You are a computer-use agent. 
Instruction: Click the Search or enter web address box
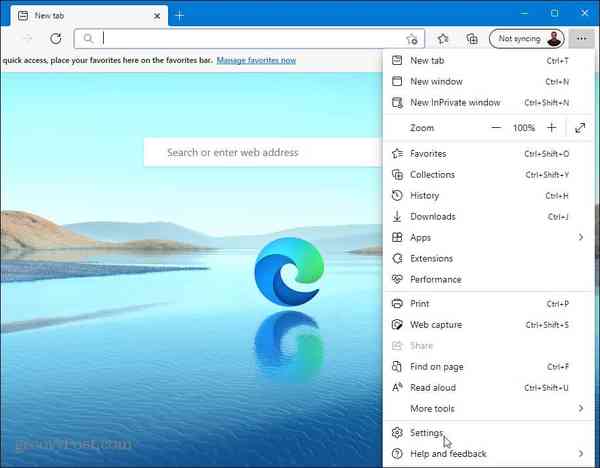[260, 153]
